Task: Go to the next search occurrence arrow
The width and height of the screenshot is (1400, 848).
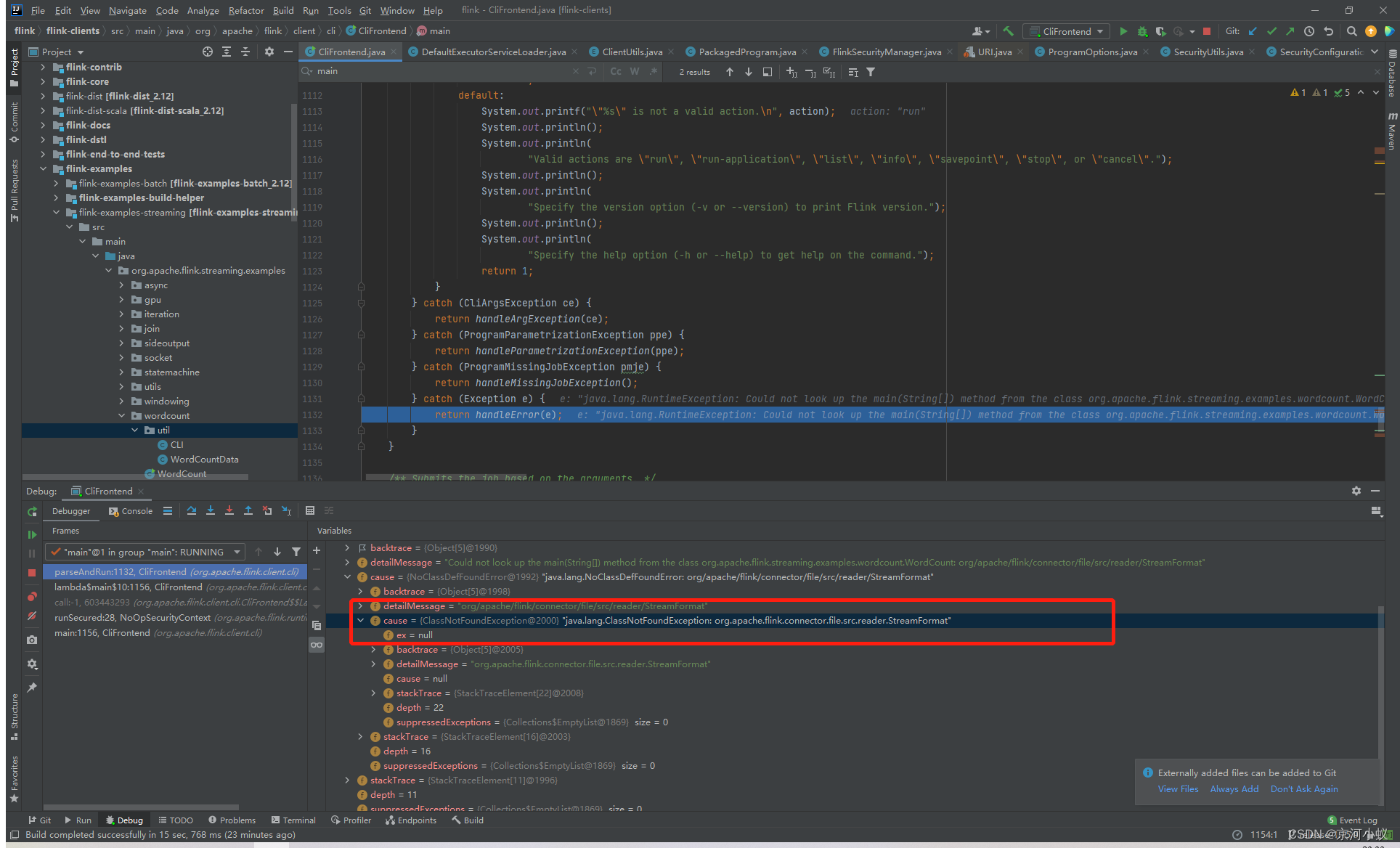Action: point(749,72)
